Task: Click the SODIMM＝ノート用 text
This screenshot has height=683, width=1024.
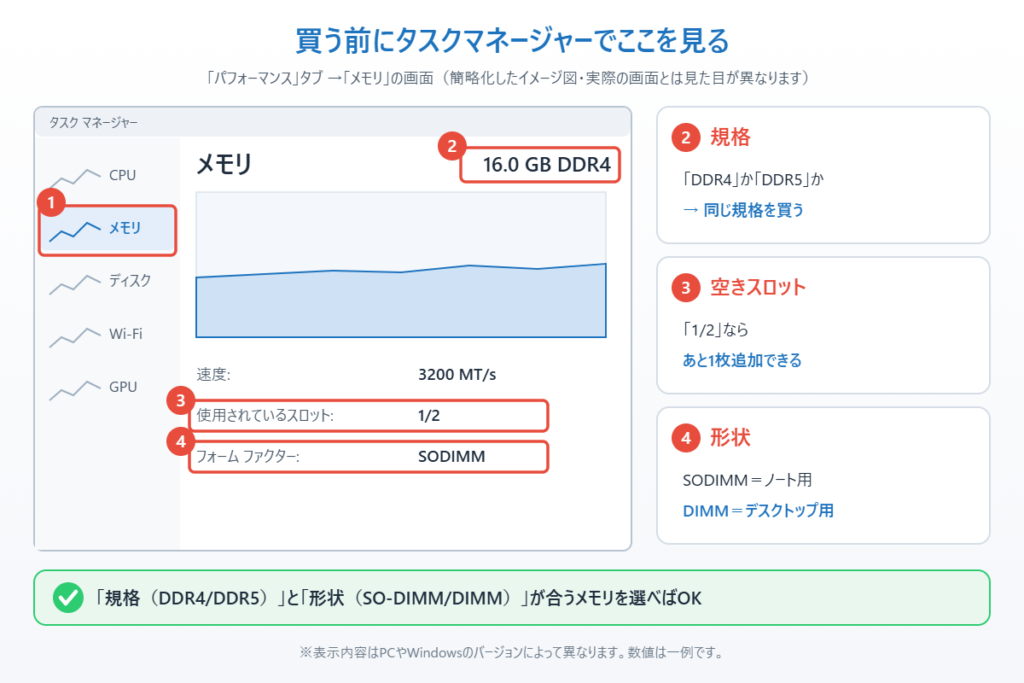Action: tap(747, 481)
